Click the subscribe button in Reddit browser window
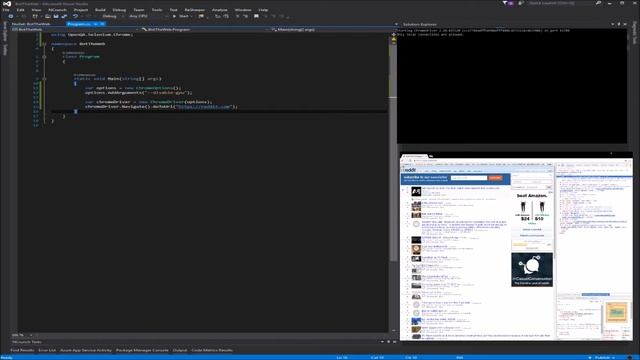The image size is (640, 360). [x=495, y=178]
